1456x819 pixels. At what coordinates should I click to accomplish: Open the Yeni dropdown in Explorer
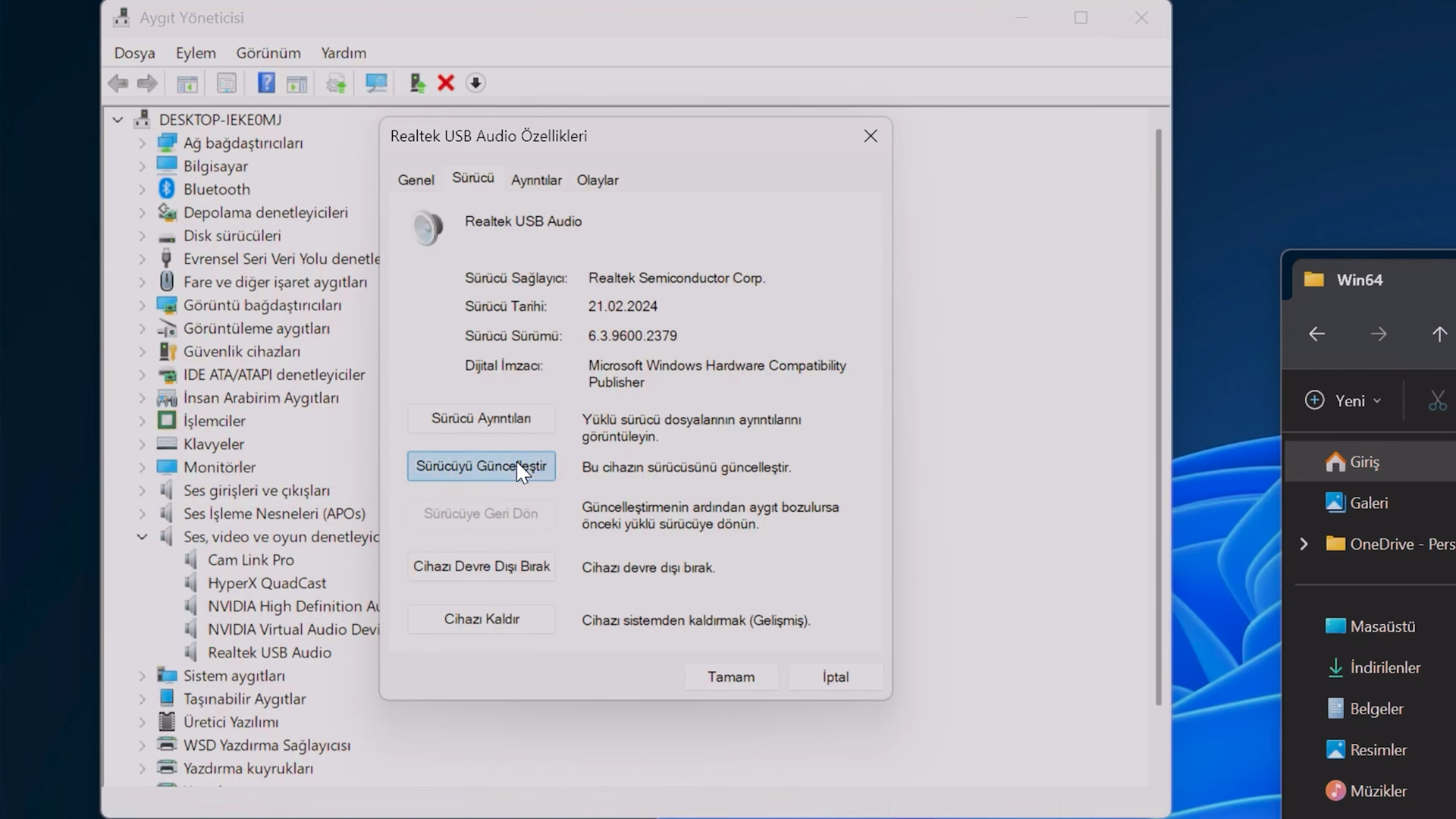(x=1343, y=400)
